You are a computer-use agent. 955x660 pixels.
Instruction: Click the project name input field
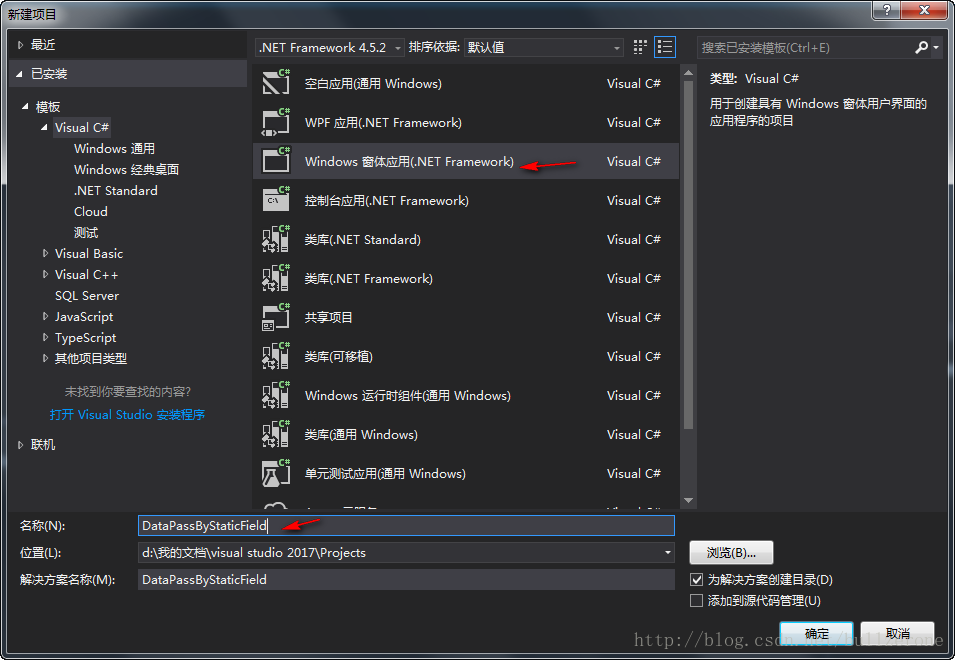coord(406,525)
